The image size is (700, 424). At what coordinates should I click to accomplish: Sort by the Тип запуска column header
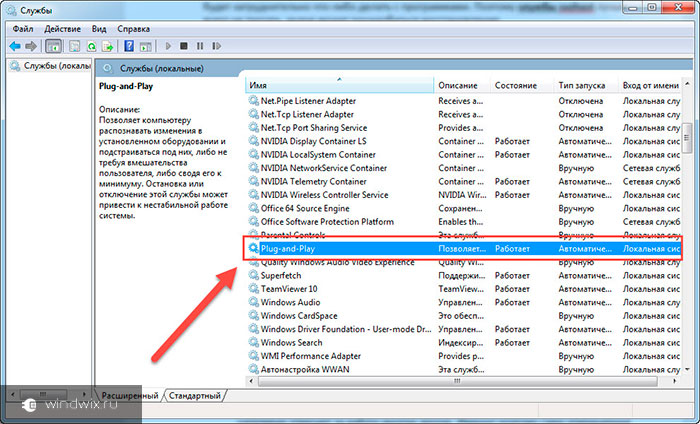pyautogui.click(x=585, y=86)
